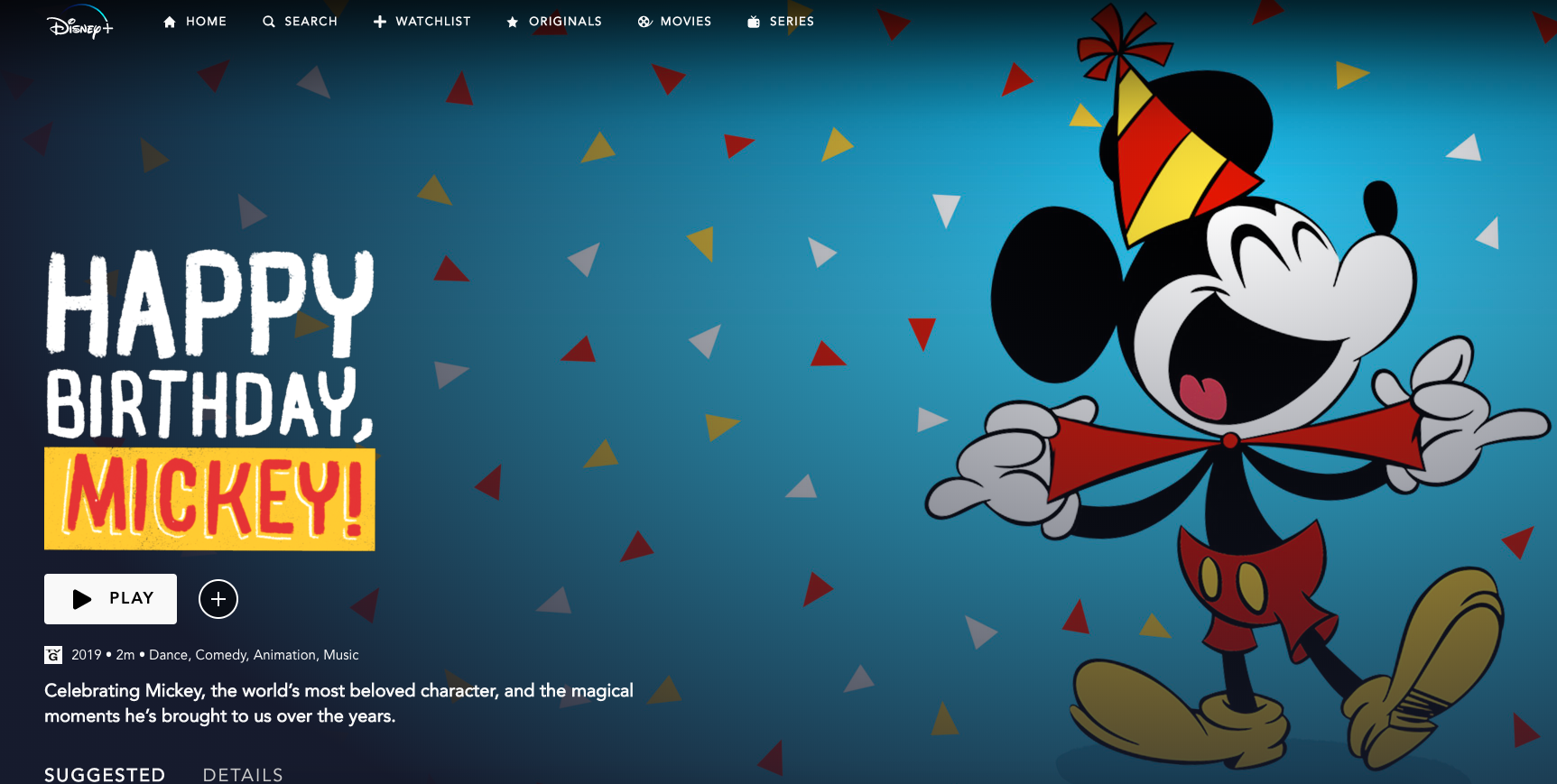The height and width of the screenshot is (784, 1557).
Task: Play Happy Birthday, Mickey!
Action: pos(110,599)
